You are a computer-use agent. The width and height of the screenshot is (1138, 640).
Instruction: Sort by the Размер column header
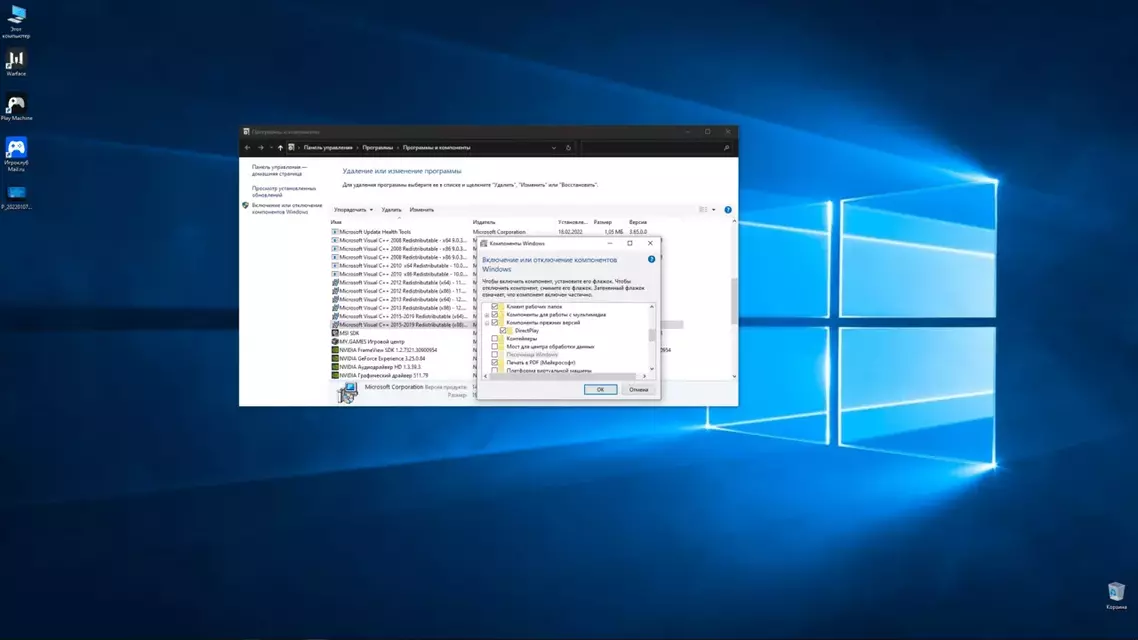(602, 222)
